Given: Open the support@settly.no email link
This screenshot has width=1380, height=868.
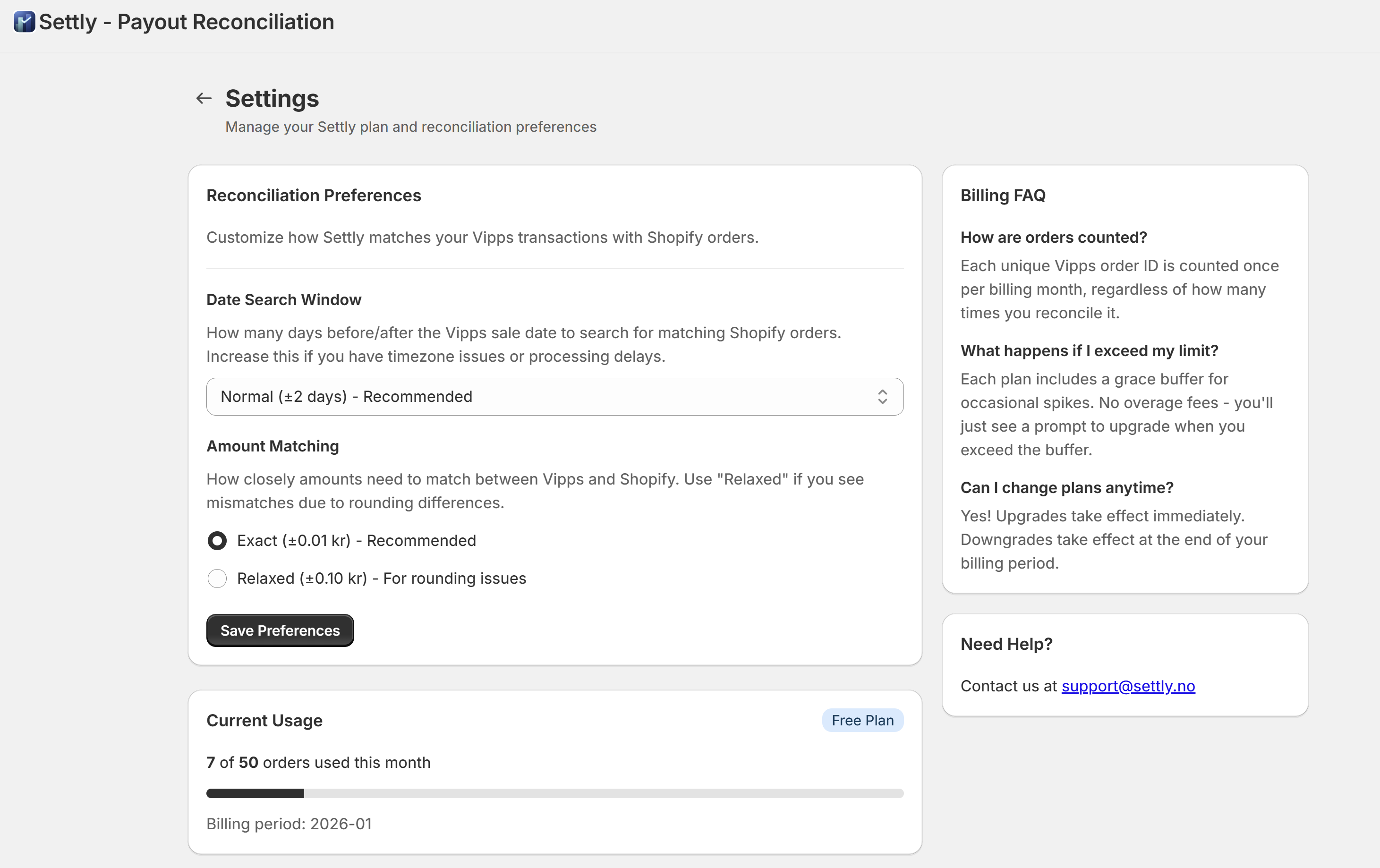Looking at the screenshot, I should 1128,686.
